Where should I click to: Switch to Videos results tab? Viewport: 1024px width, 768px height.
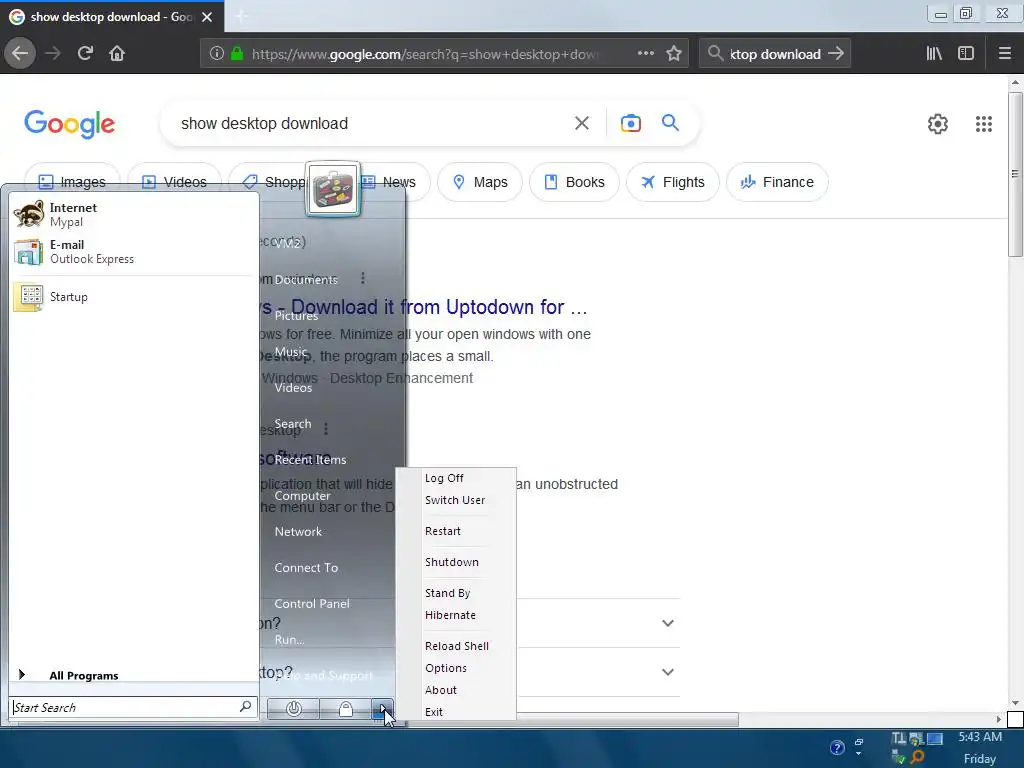click(x=174, y=182)
